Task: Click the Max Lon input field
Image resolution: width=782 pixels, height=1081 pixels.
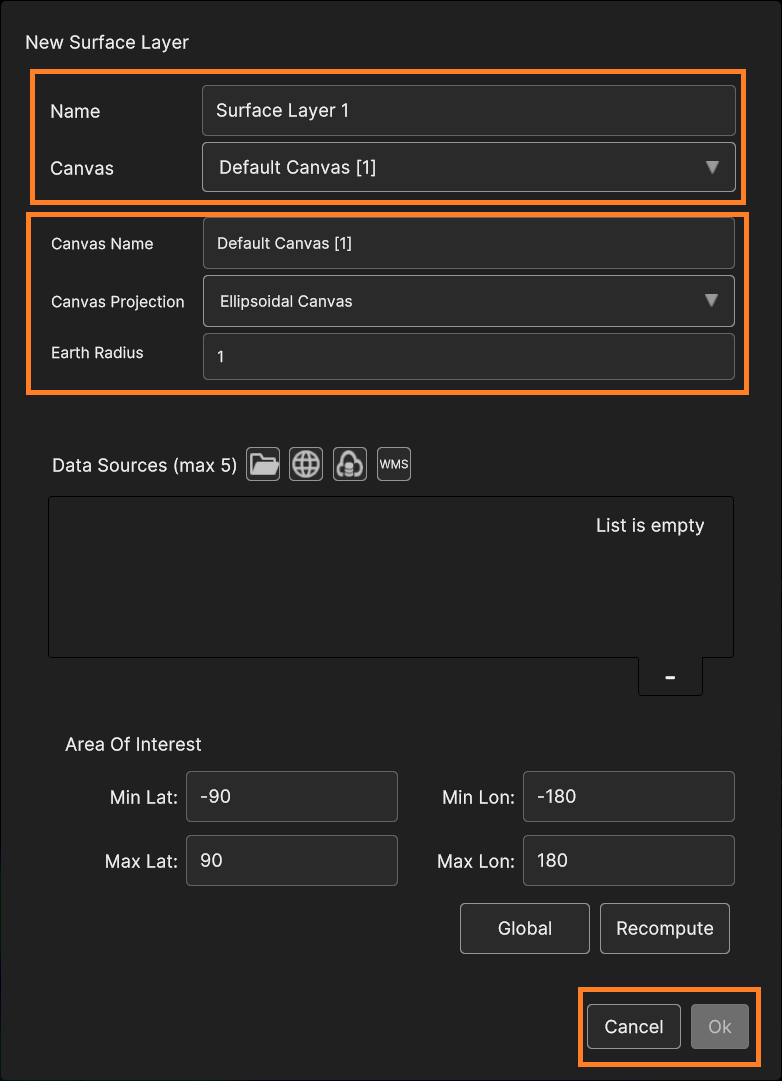Action: pos(629,860)
